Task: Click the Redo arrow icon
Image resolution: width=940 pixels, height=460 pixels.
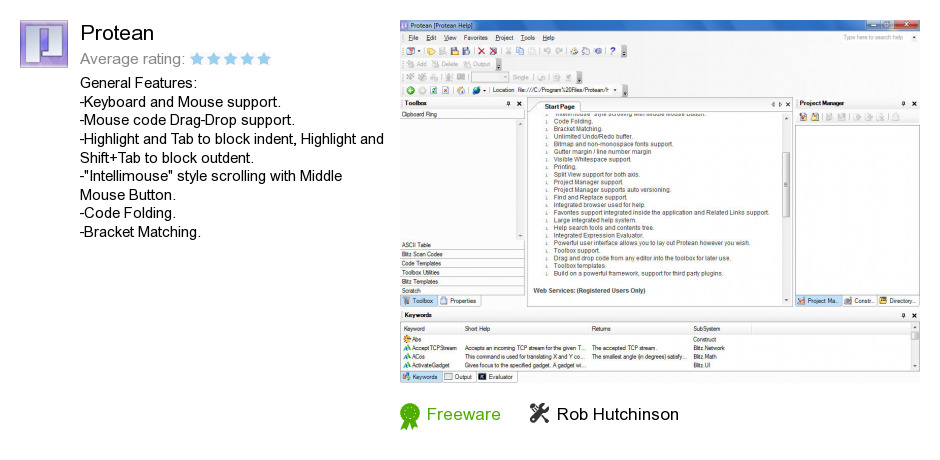Action: [559, 51]
